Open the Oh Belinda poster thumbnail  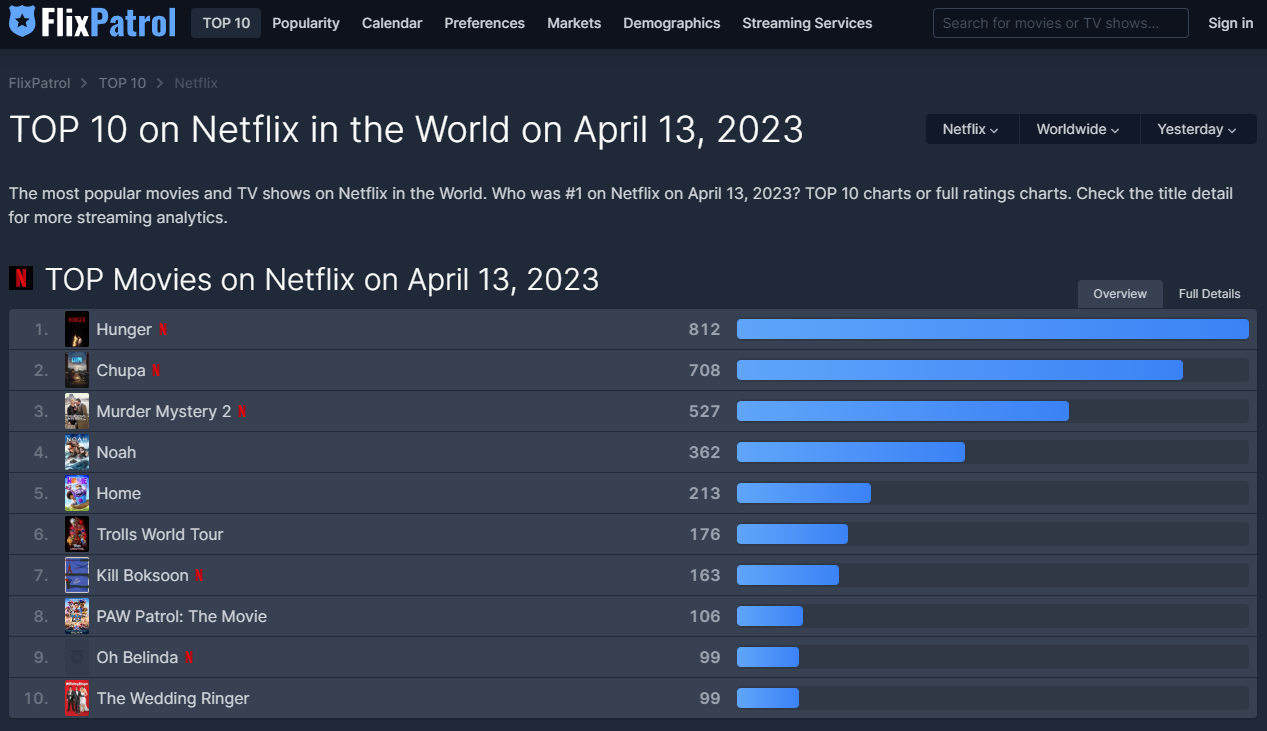[77, 657]
